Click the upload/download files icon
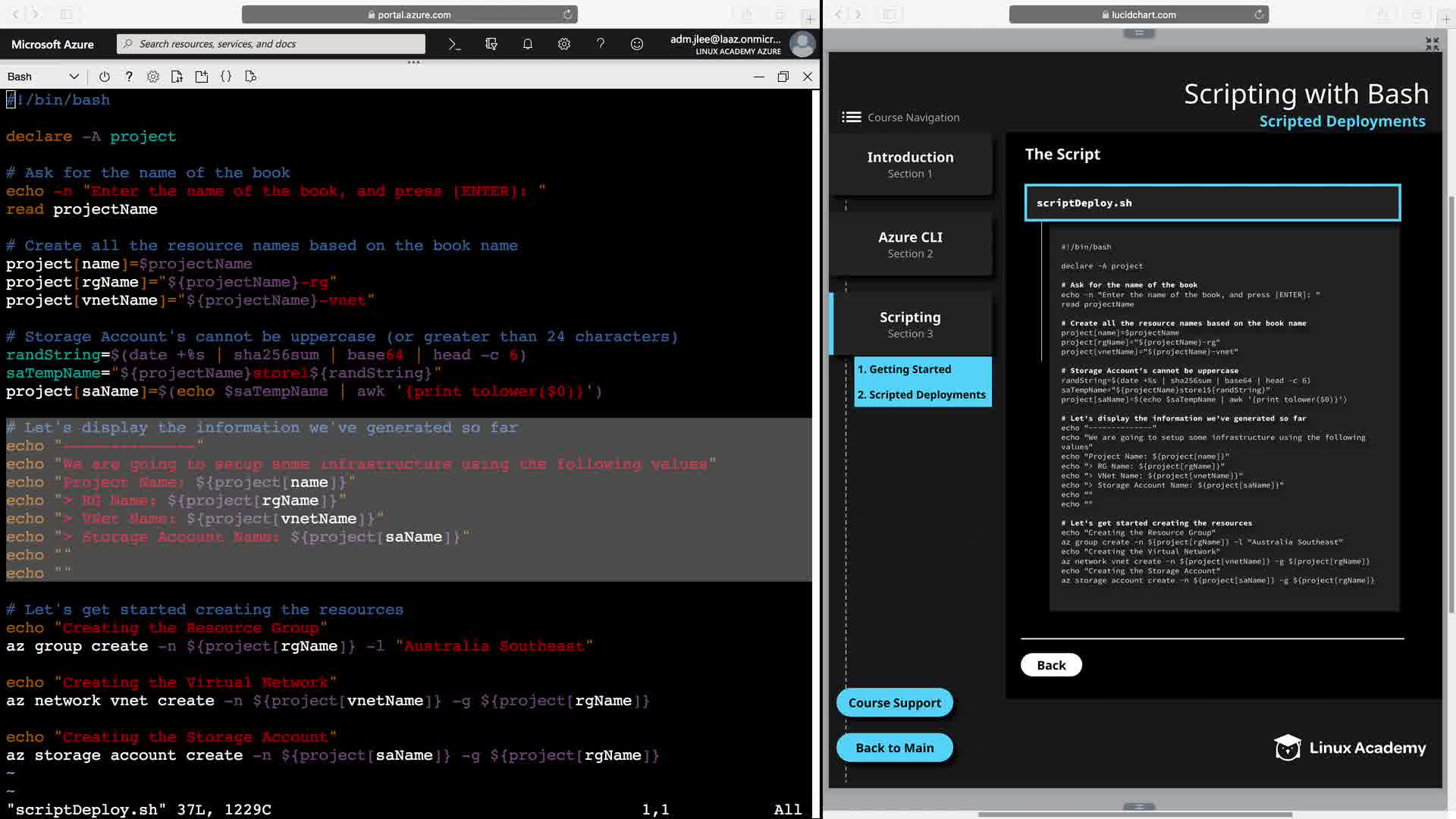1456x819 pixels. [x=177, y=77]
